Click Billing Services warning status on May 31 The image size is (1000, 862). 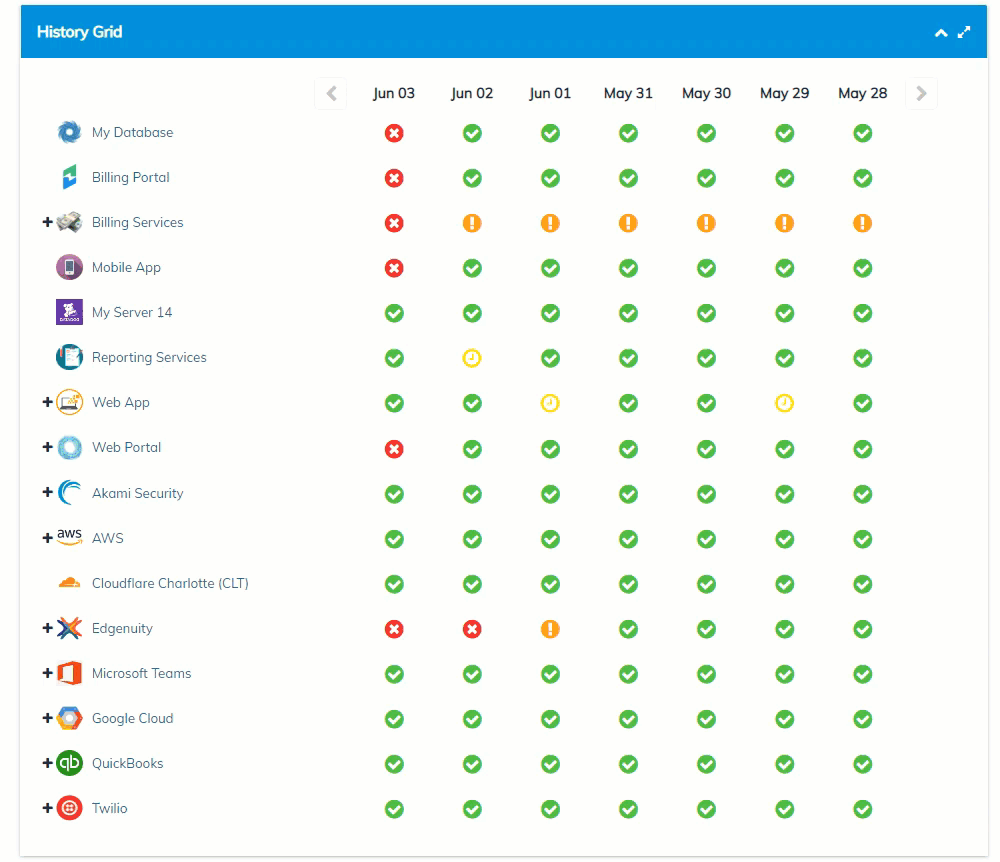pos(628,223)
